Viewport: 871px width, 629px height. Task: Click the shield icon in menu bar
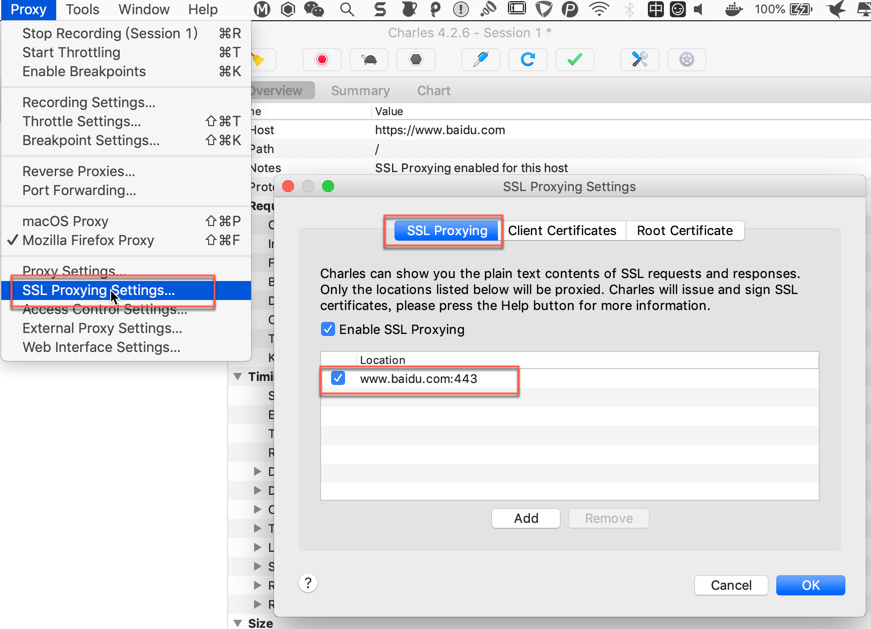coord(543,9)
